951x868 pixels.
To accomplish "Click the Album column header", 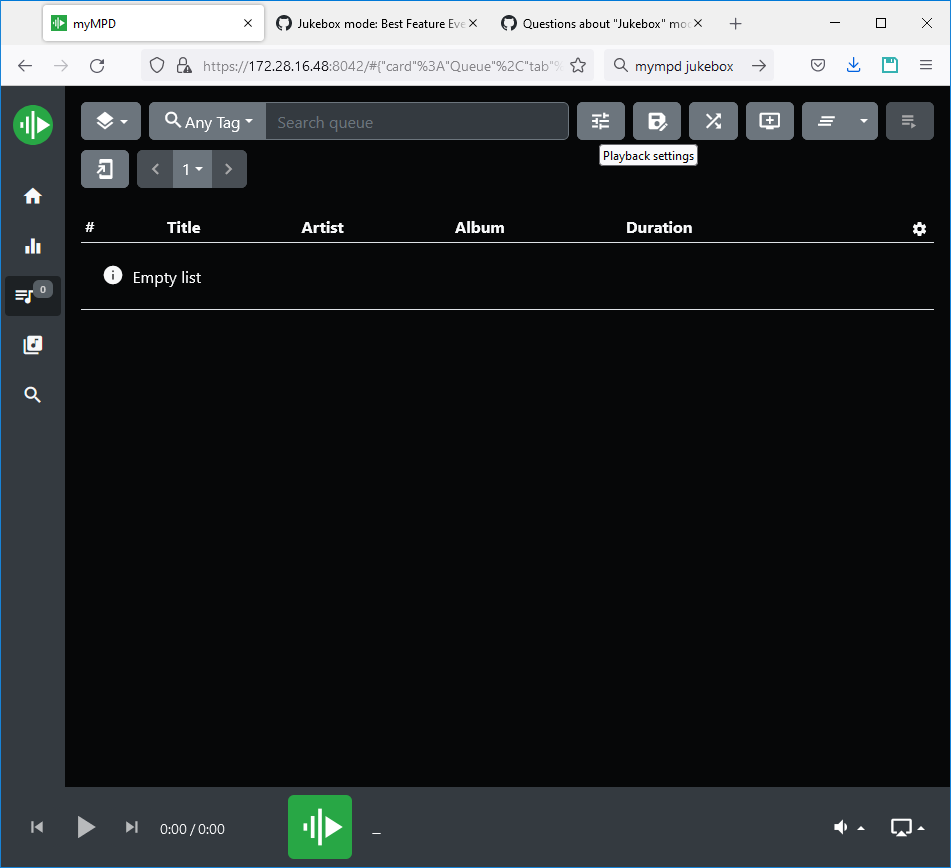I will [x=479, y=227].
